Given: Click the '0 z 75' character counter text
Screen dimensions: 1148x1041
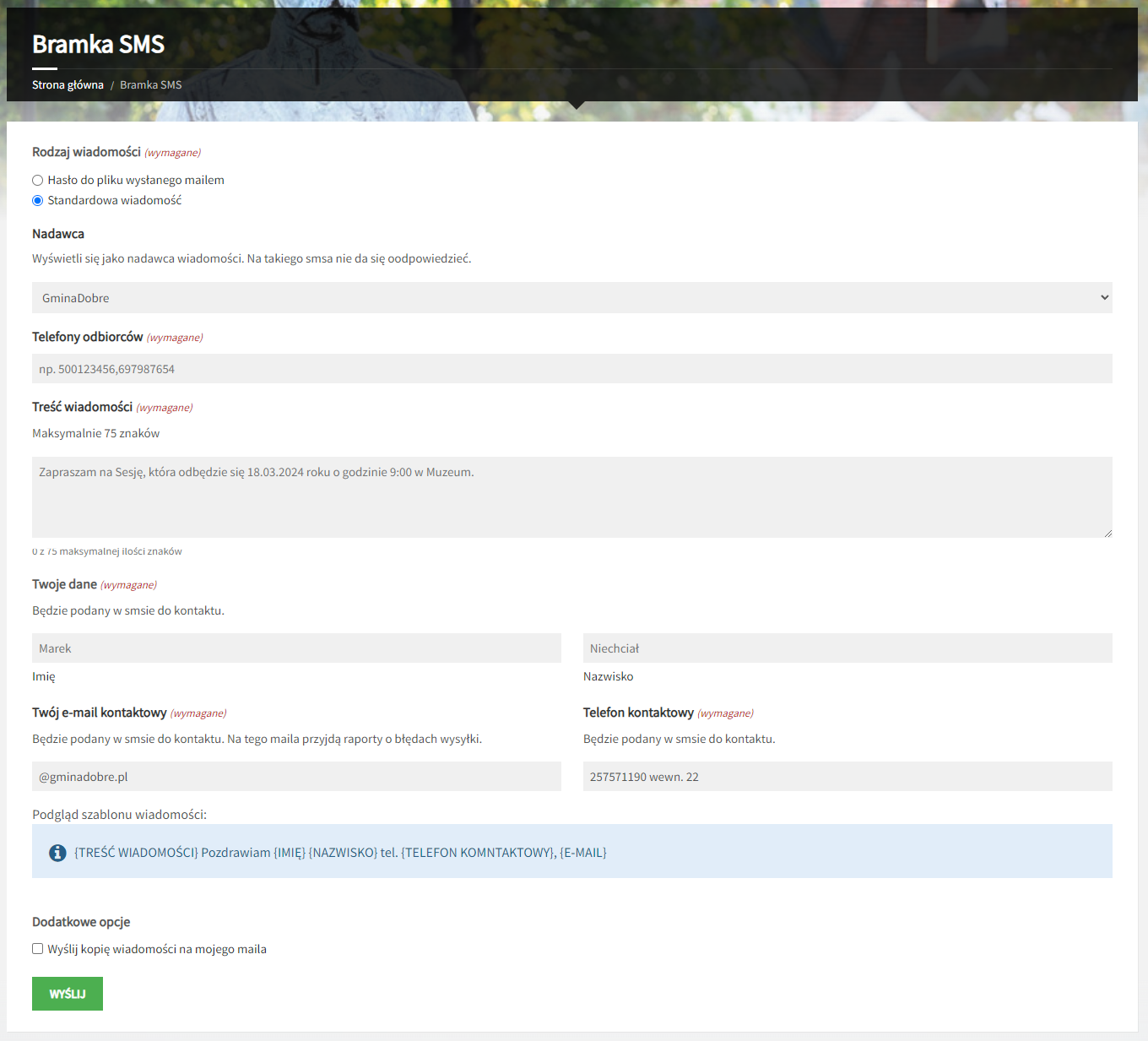Looking at the screenshot, I should click(x=107, y=551).
